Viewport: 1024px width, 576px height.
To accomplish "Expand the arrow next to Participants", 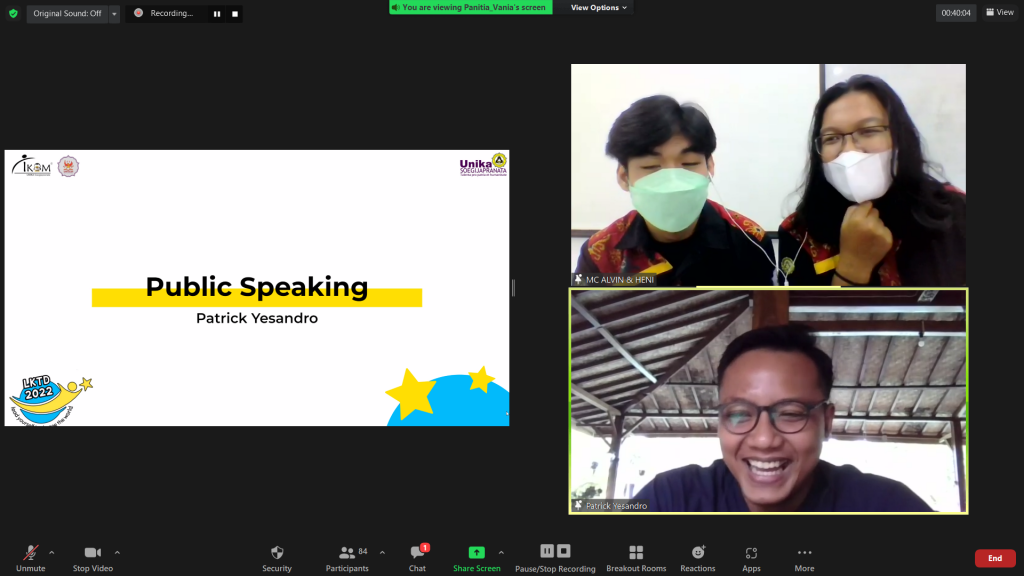I will point(382,552).
